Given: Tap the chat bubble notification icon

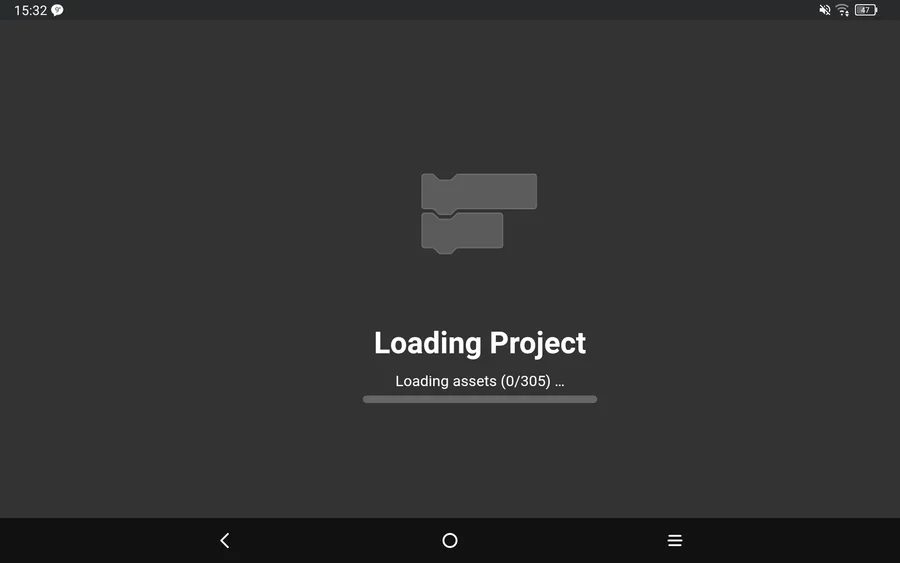Looking at the screenshot, I should pyautogui.click(x=57, y=10).
